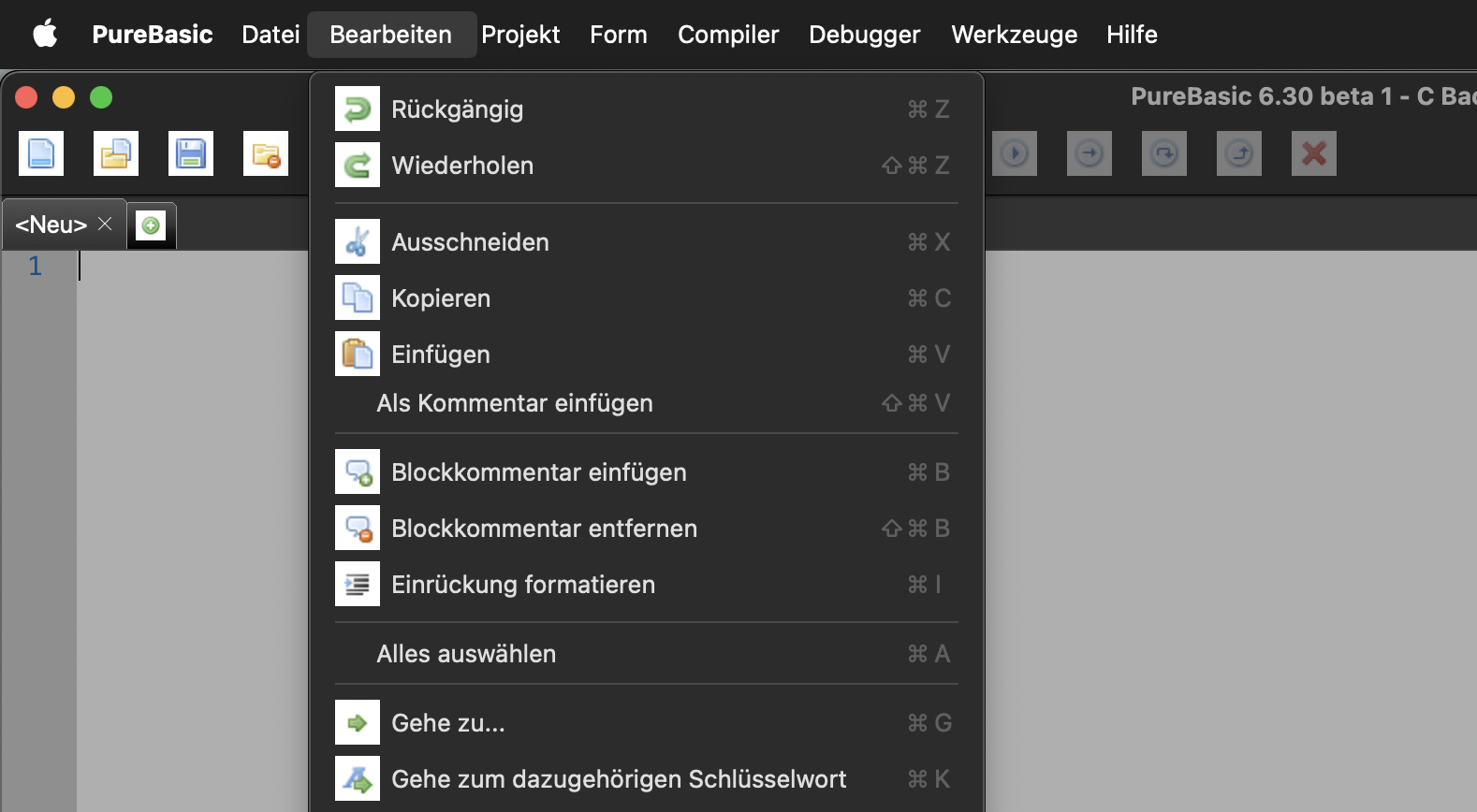This screenshot has height=812, width=1477.
Task: Open the Werkzeuge menu
Action: coord(1015,35)
